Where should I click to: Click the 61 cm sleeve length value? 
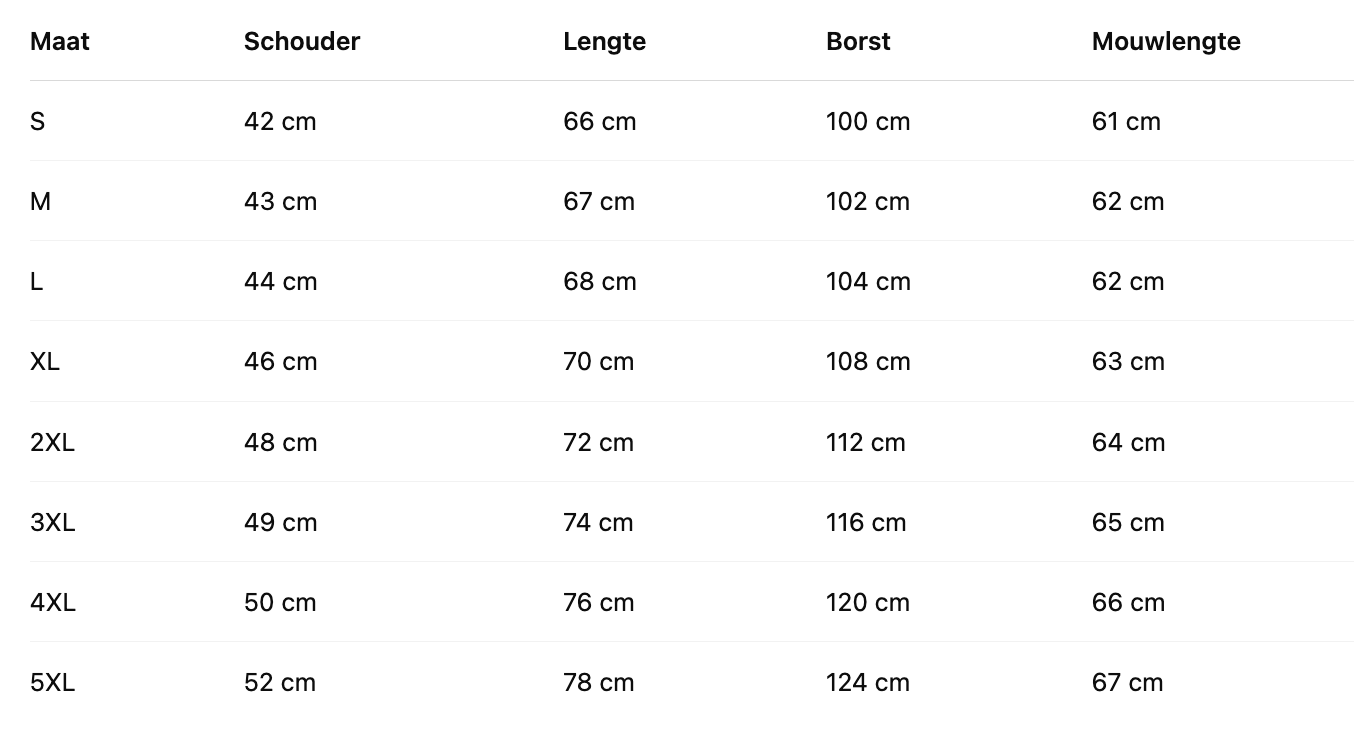(1126, 122)
